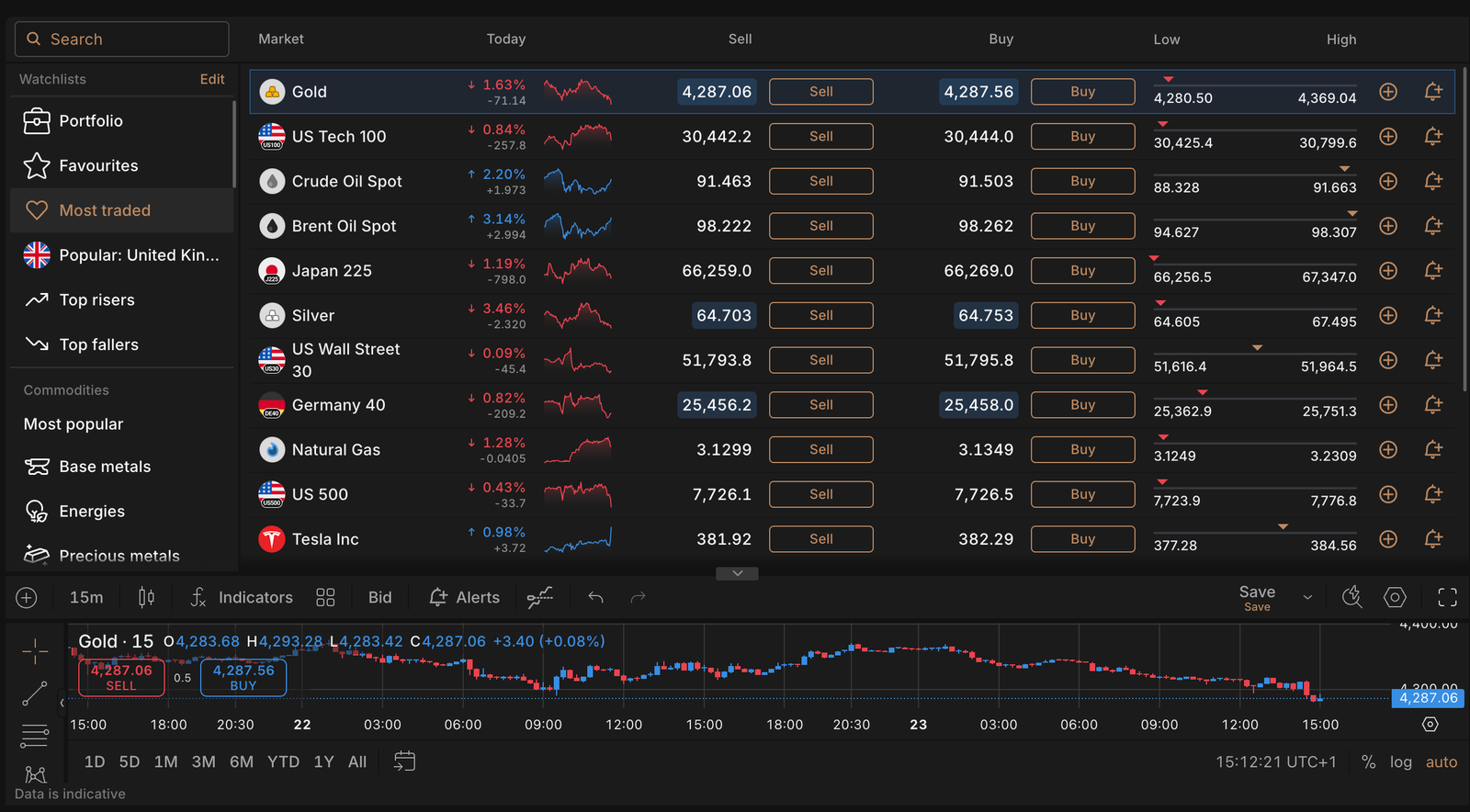Select the trend line drawing tool

click(35, 694)
